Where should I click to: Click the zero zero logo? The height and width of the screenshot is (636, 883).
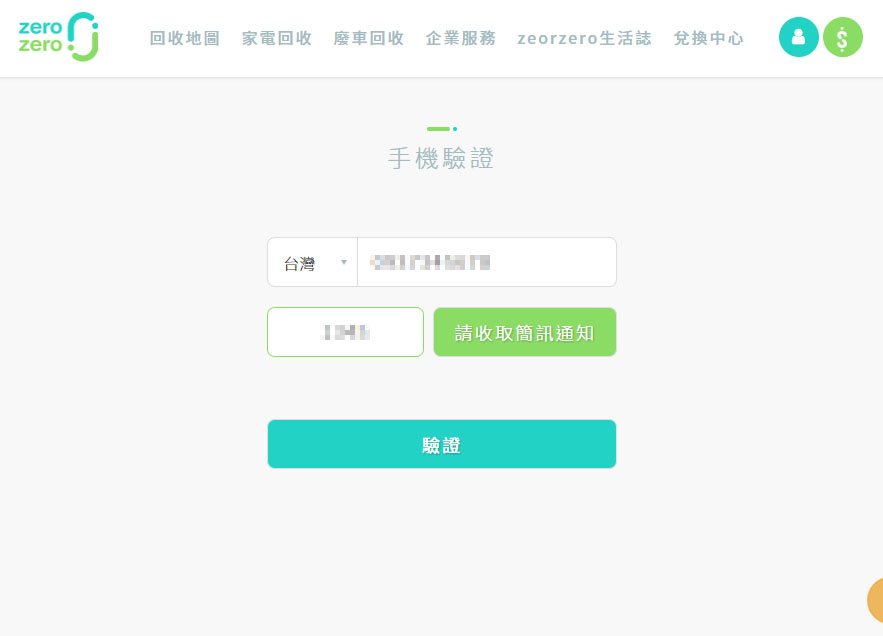[x=59, y=37]
